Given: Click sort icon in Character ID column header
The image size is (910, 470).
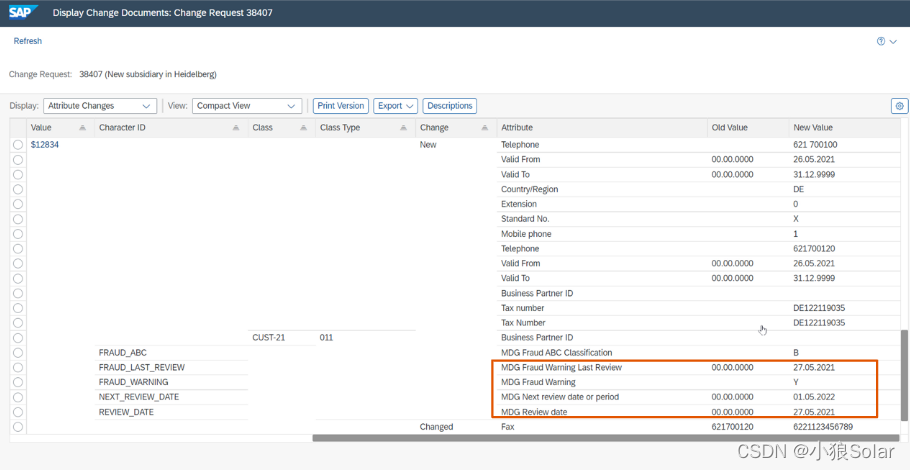Looking at the screenshot, I should pyautogui.click(x=236, y=128).
